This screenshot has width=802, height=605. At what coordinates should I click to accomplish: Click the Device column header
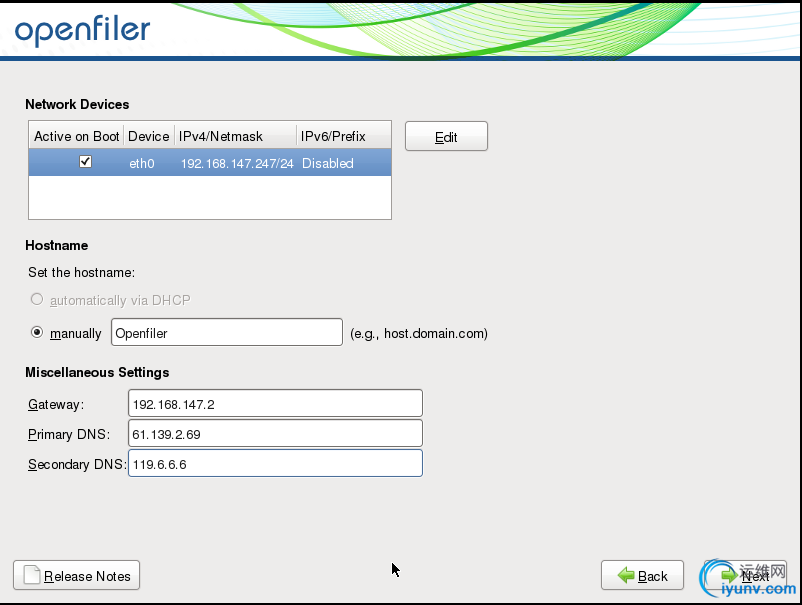click(x=149, y=137)
